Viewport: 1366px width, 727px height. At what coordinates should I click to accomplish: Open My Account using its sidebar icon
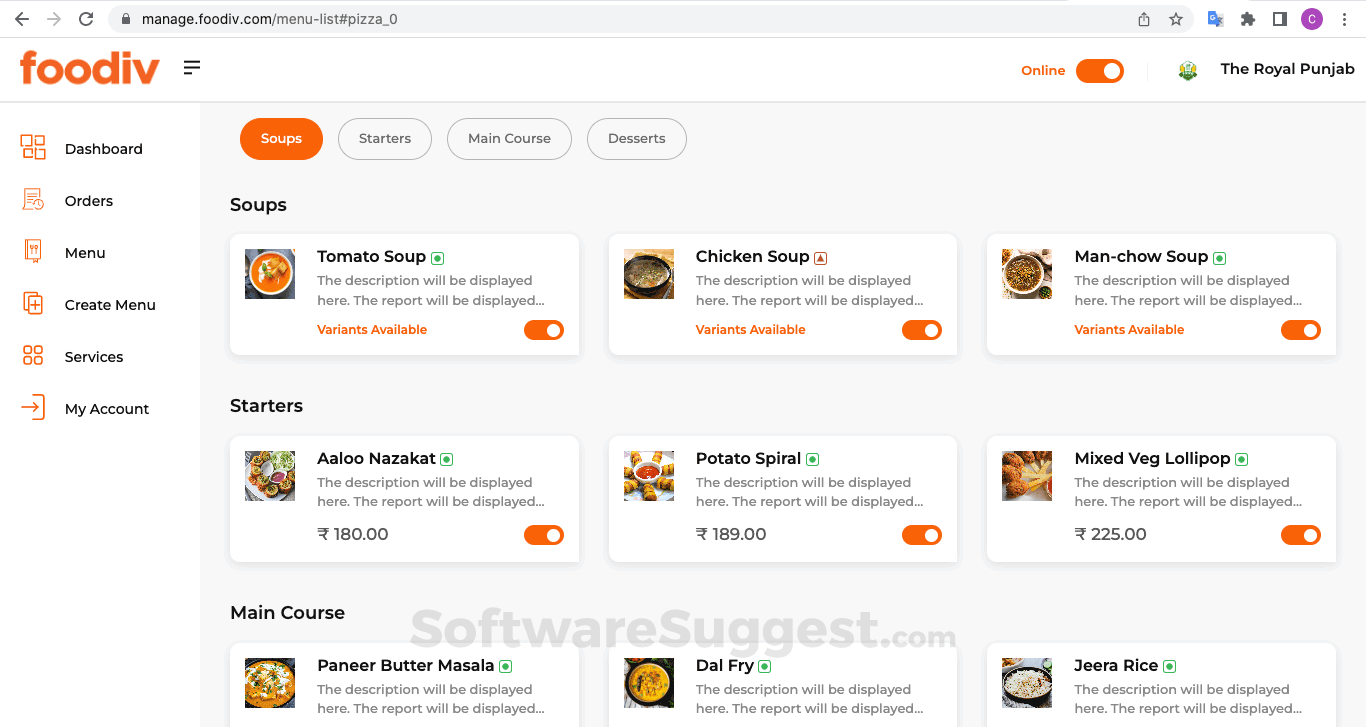tap(33, 407)
